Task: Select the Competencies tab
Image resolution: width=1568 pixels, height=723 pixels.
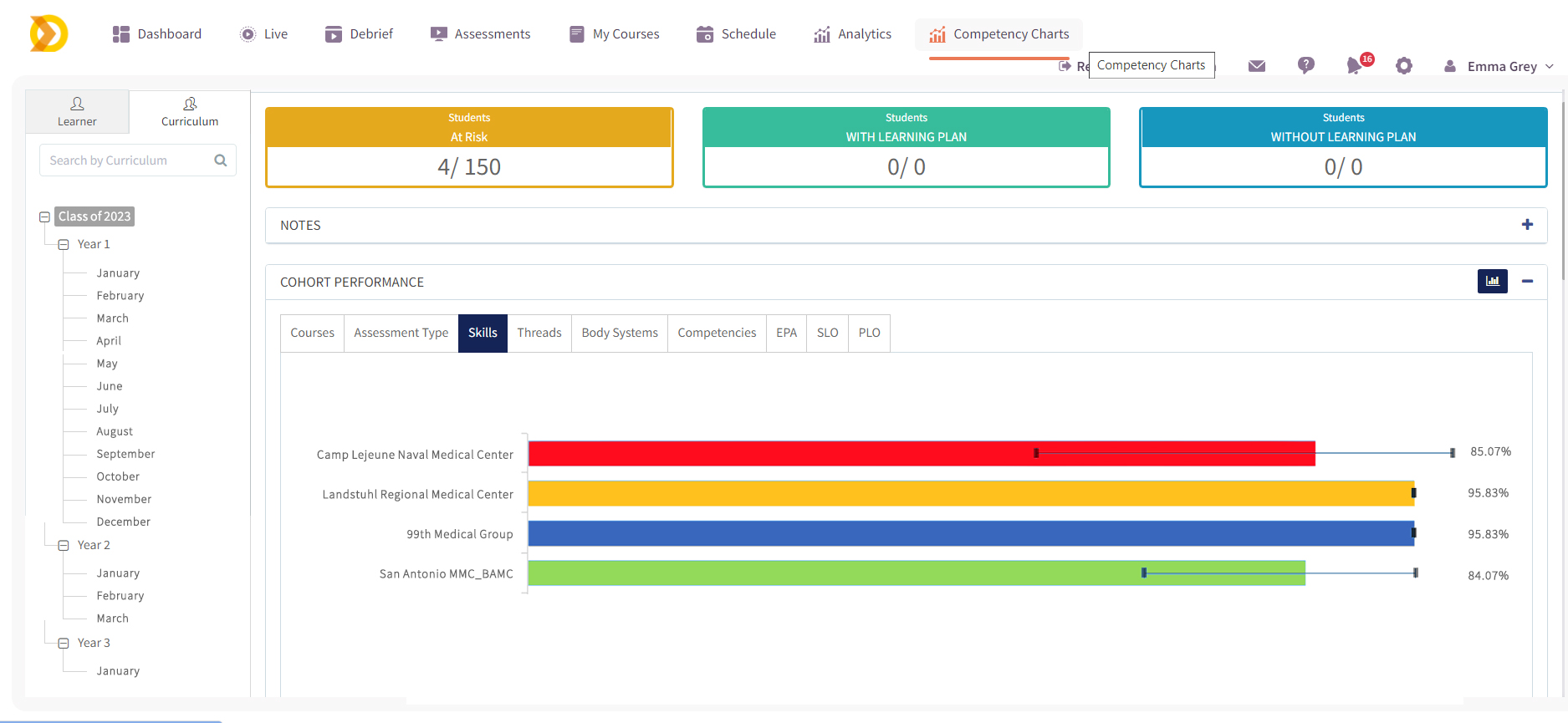Action: click(717, 333)
